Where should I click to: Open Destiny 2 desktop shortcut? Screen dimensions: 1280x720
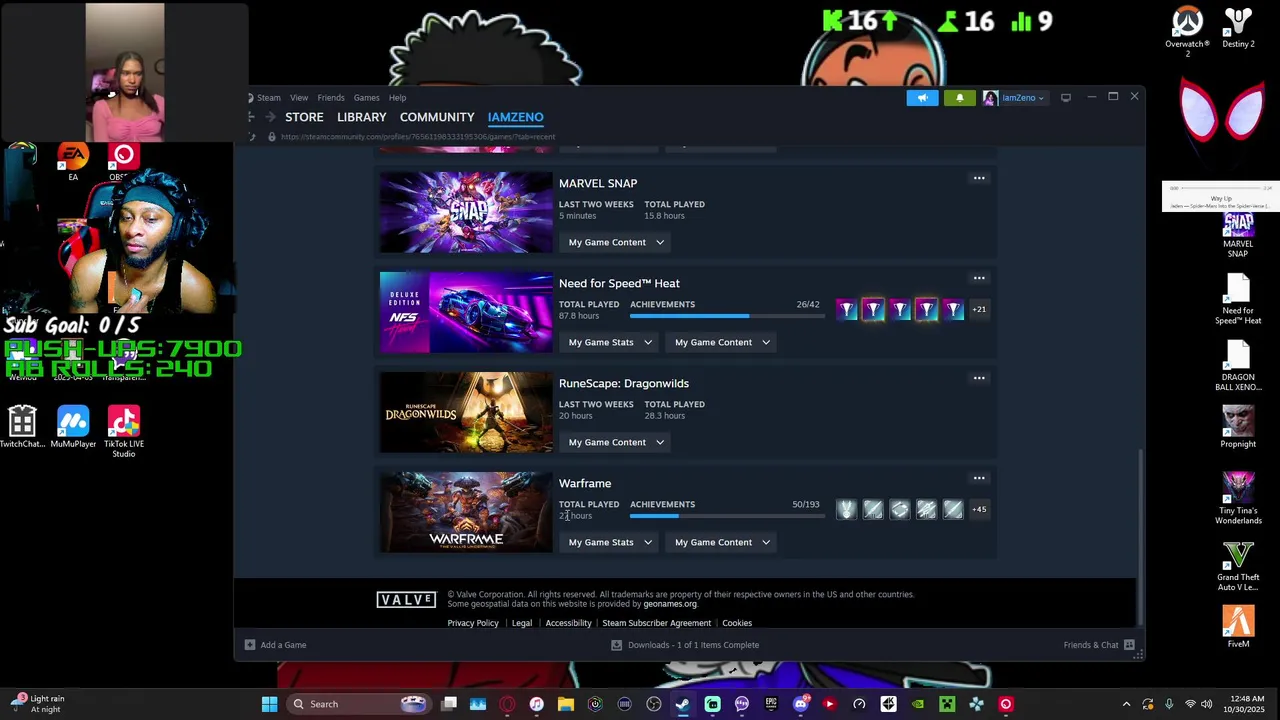pyautogui.click(x=1238, y=28)
